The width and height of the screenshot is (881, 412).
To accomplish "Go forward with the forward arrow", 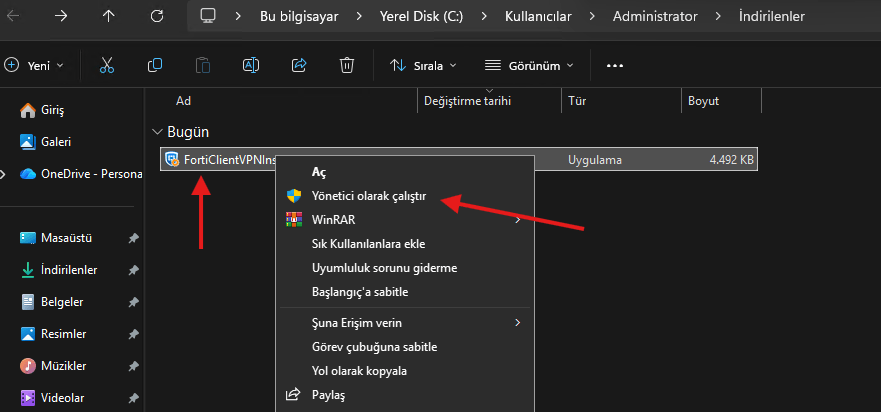I will coord(61,16).
